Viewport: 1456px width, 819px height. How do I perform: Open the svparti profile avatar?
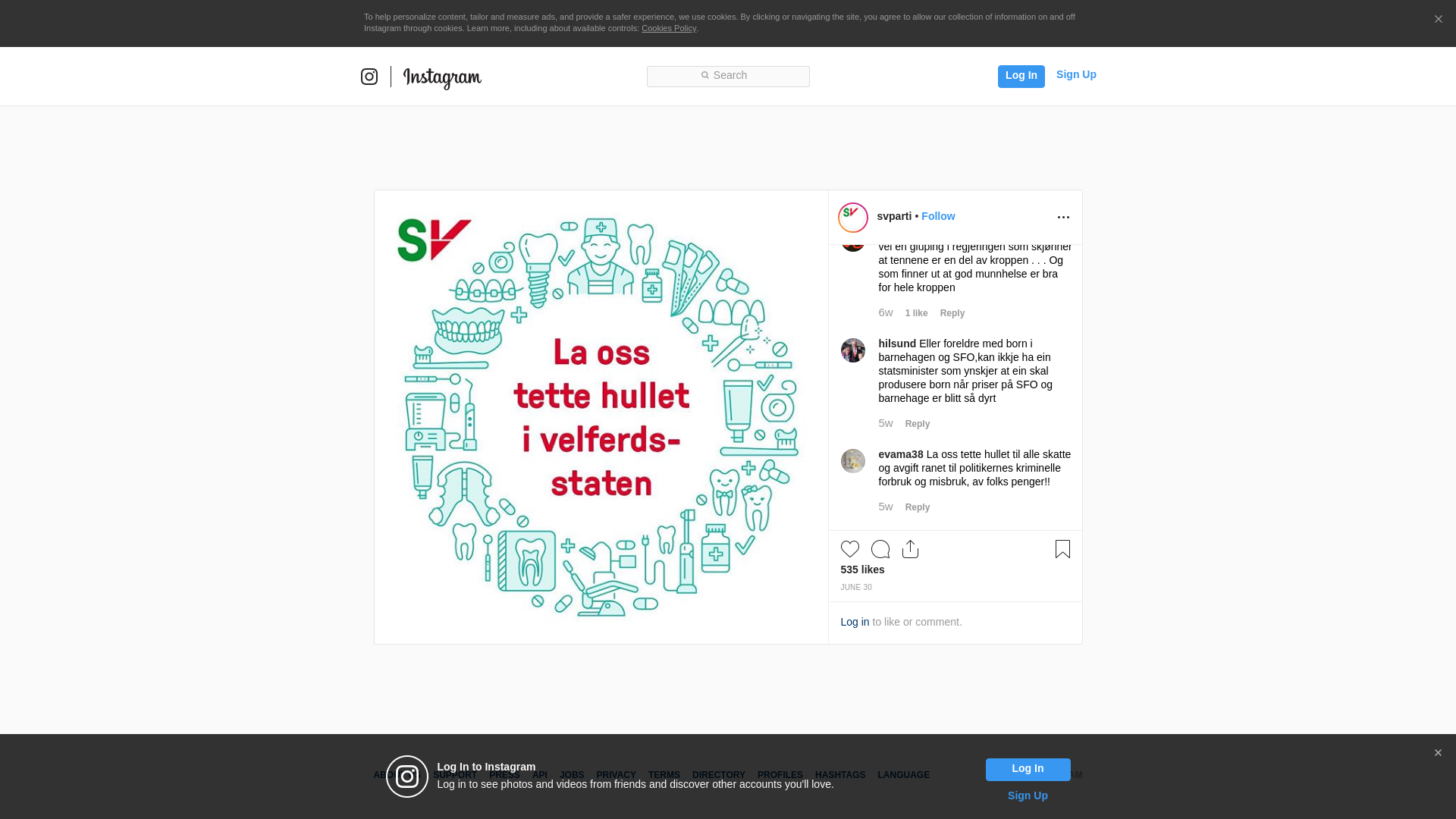click(x=853, y=218)
